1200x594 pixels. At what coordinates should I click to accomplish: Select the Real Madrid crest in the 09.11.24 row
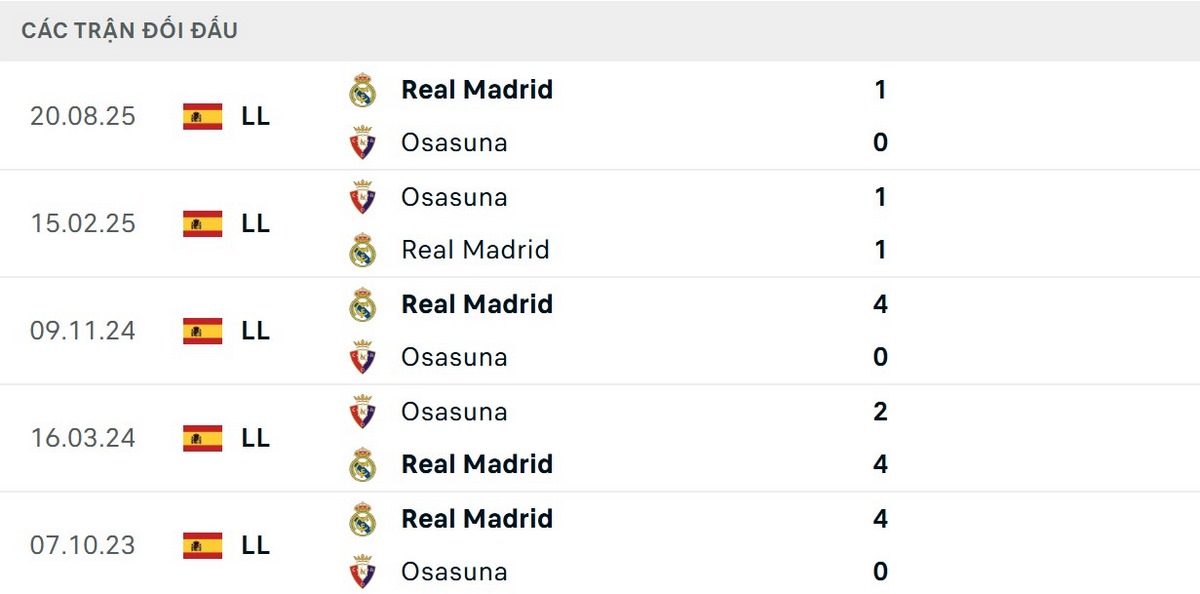pyautogui.click(x=362, y=304)
